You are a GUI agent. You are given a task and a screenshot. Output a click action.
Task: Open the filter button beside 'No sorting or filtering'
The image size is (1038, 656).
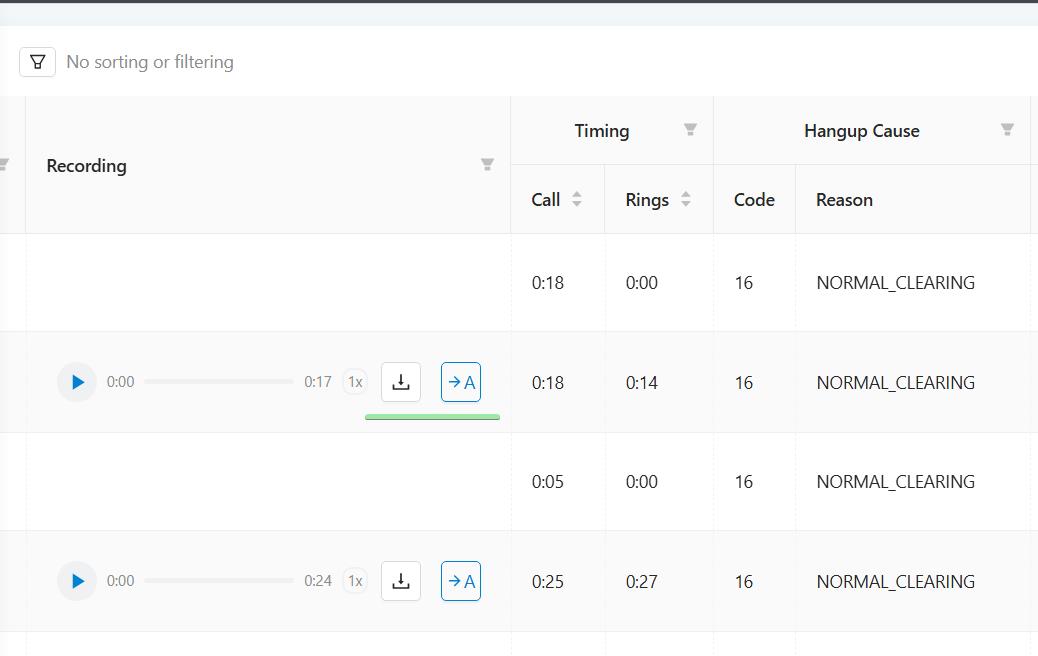point(37,62)
